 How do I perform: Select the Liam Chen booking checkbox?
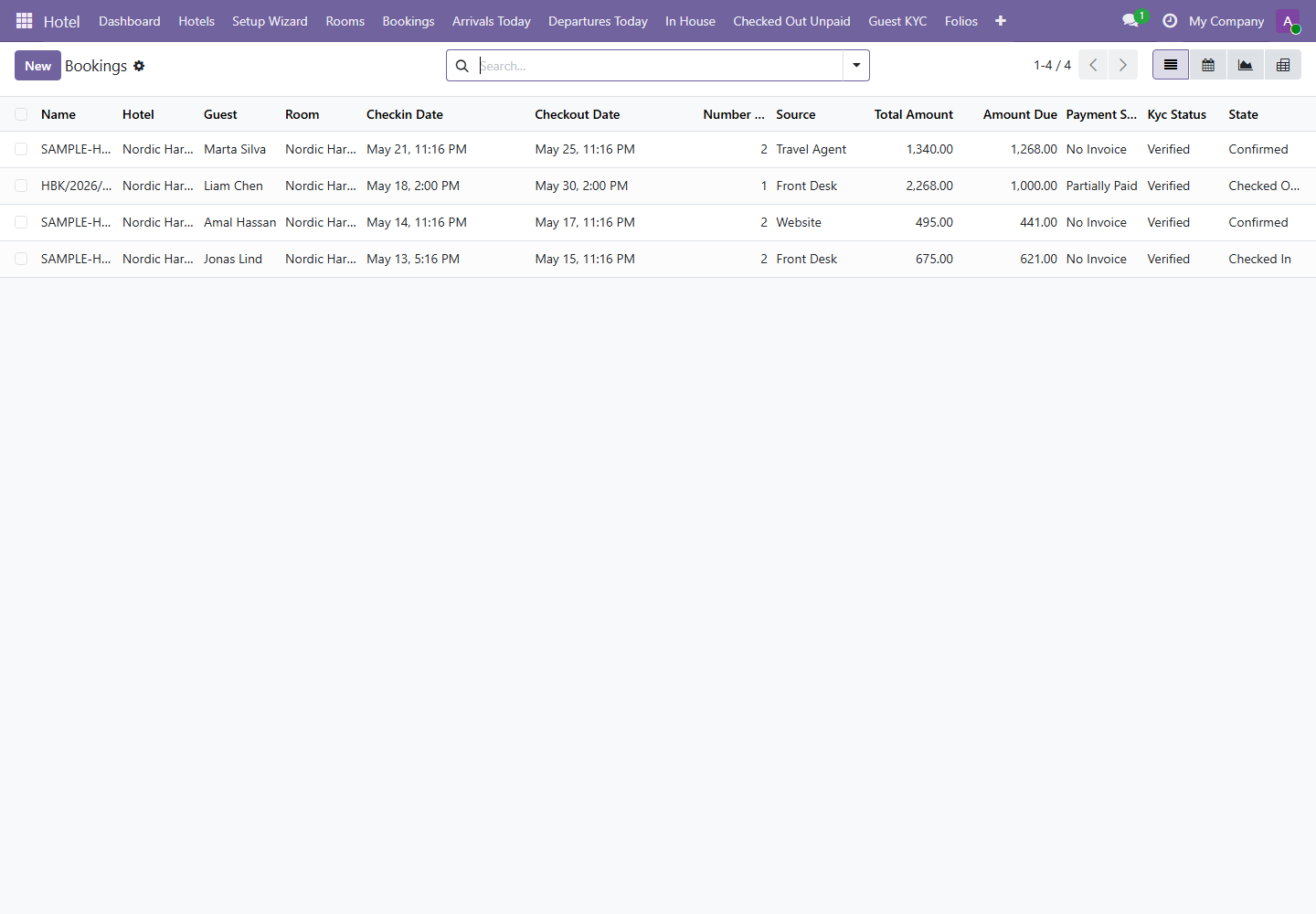click(21, 186)
